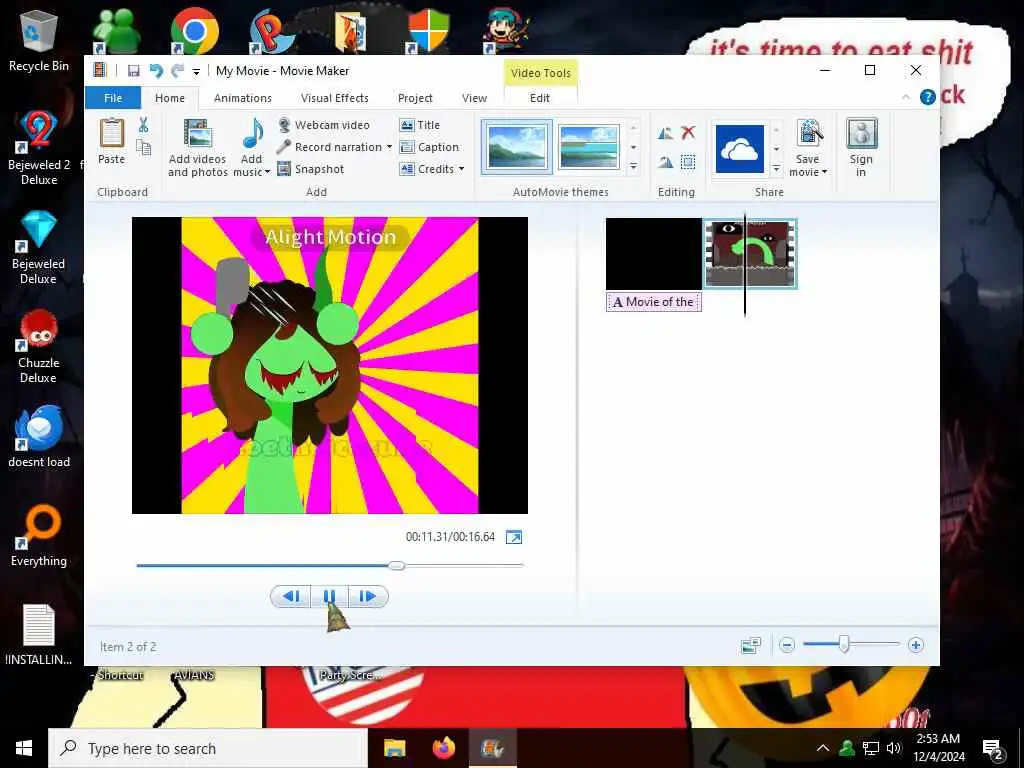This screenshot has width=1024, height=768.
Task: Zoom out the timeline with the minus button
Action: (x=787, y=646)
